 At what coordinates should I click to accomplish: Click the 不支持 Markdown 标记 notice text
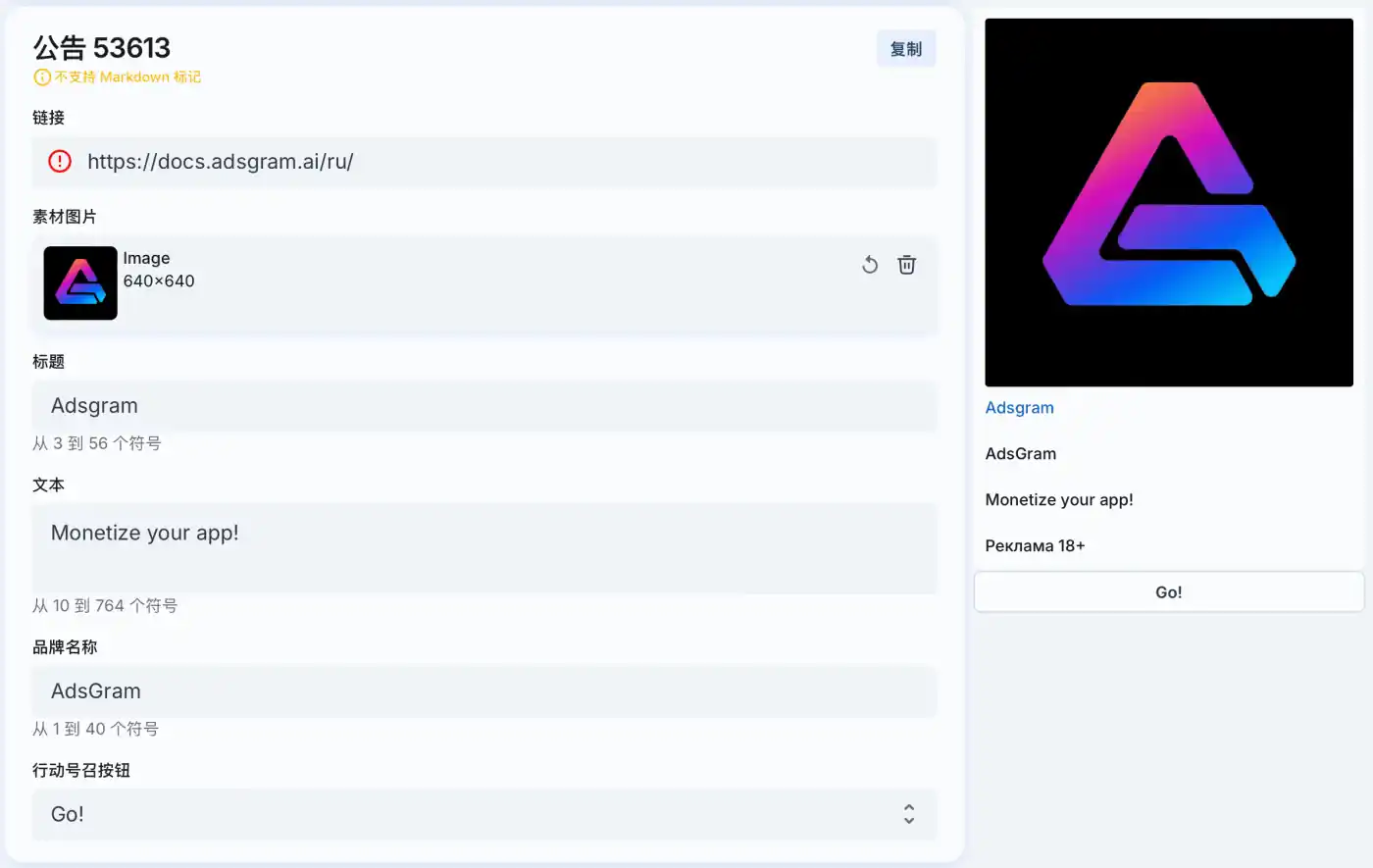click(x=127, y=77)
